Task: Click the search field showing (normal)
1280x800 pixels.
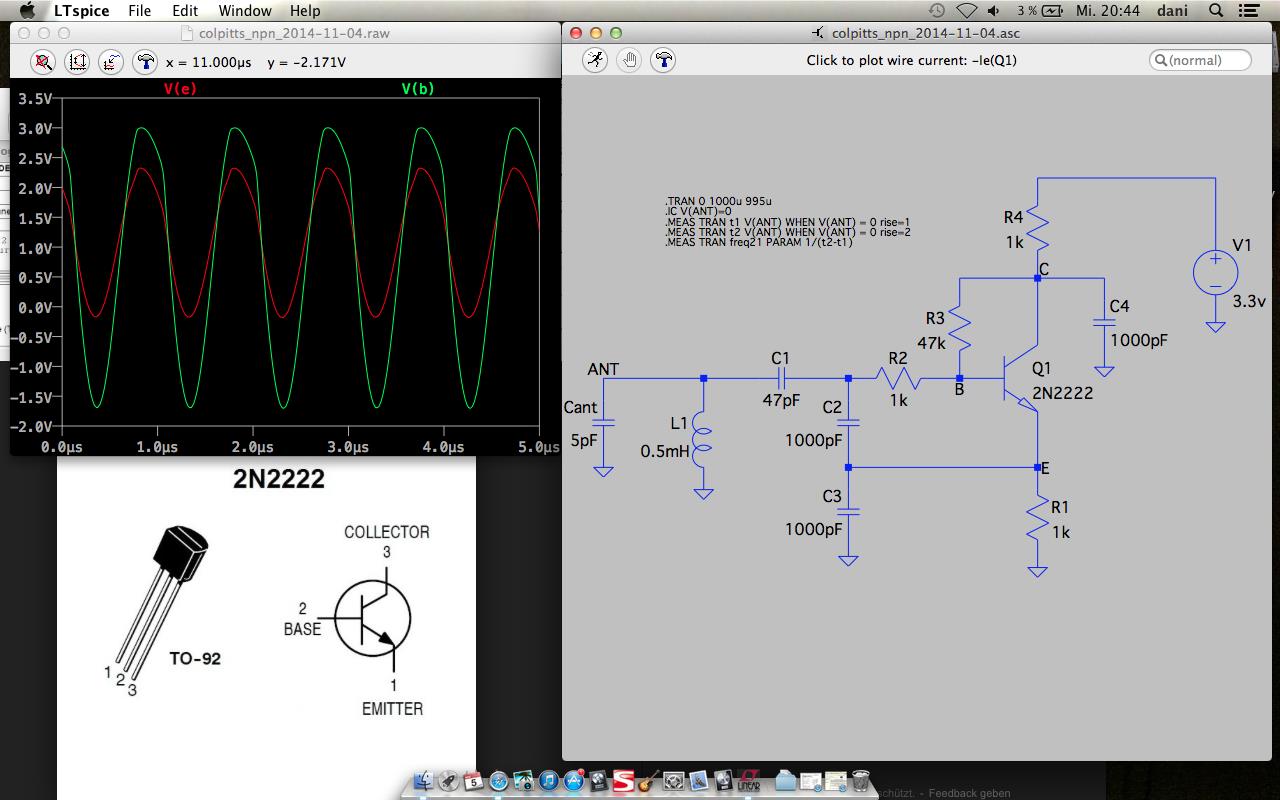Action: (x=1200, y=60)
